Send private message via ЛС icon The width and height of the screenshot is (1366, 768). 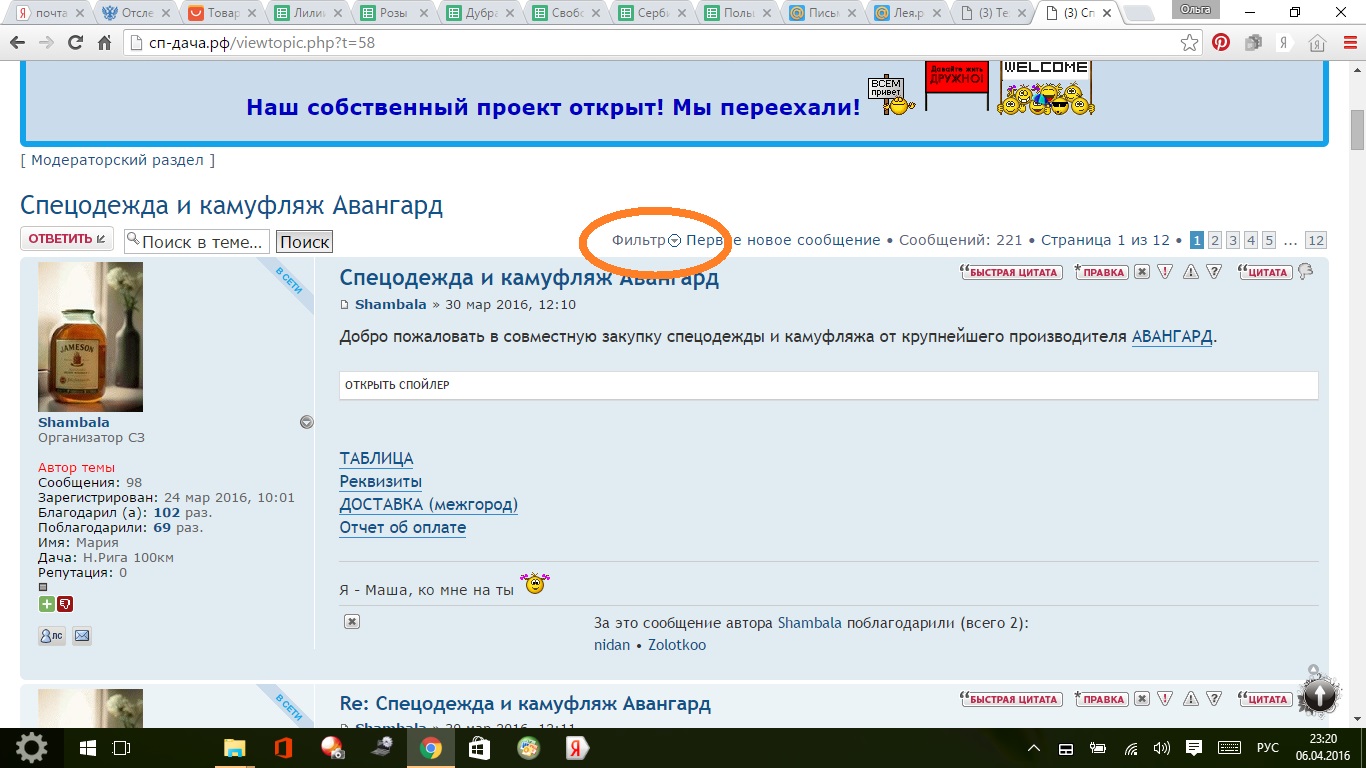pyautogui.click(x=52, y=635)
